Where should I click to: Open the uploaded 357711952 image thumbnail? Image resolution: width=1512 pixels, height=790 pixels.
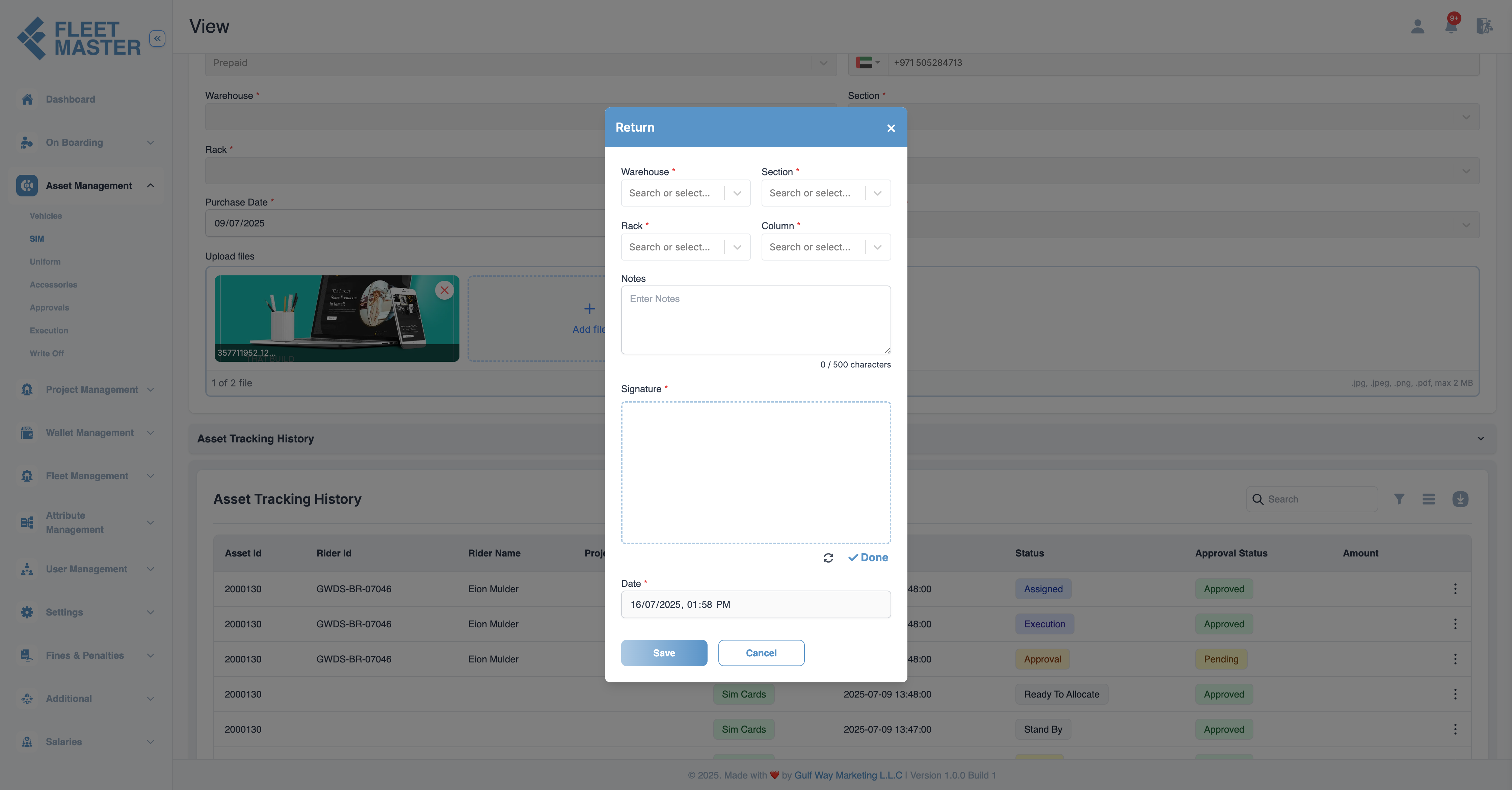click(336, 319)
